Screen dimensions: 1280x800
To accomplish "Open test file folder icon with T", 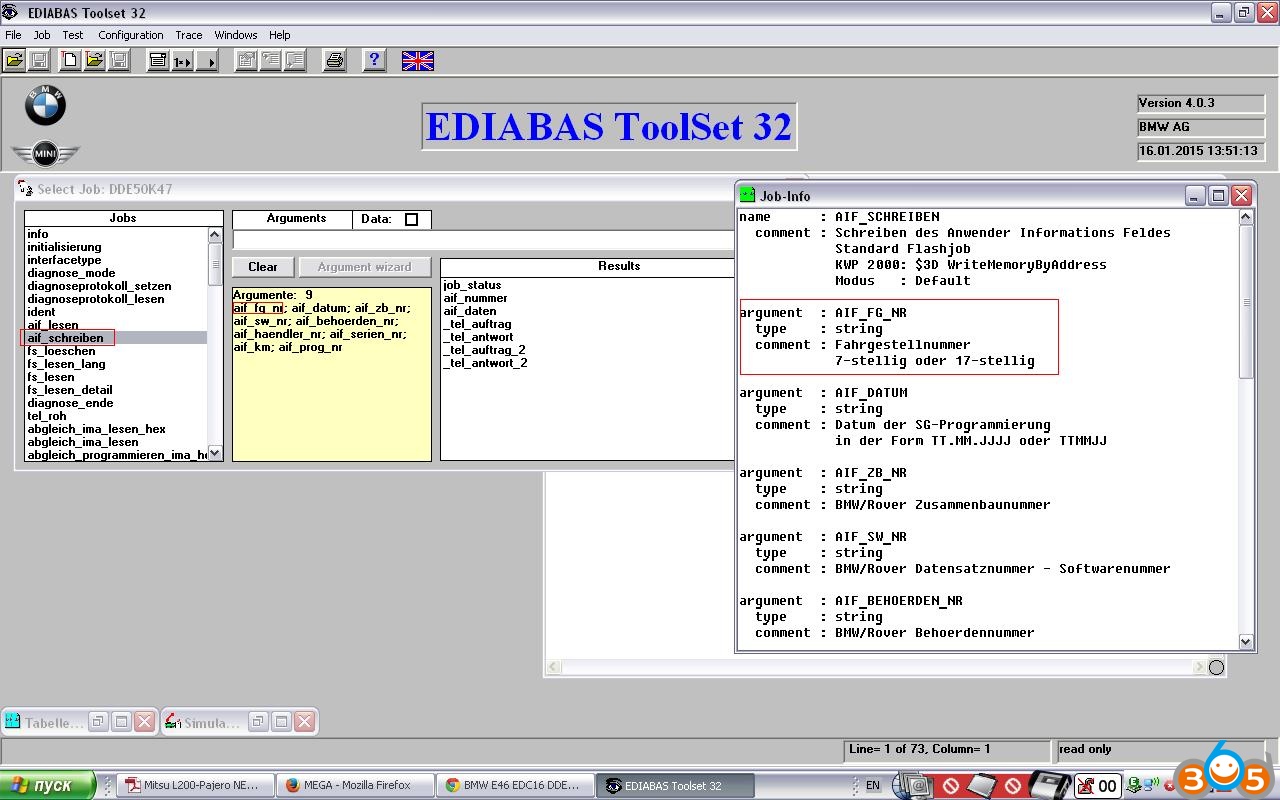I will (95, 61).
